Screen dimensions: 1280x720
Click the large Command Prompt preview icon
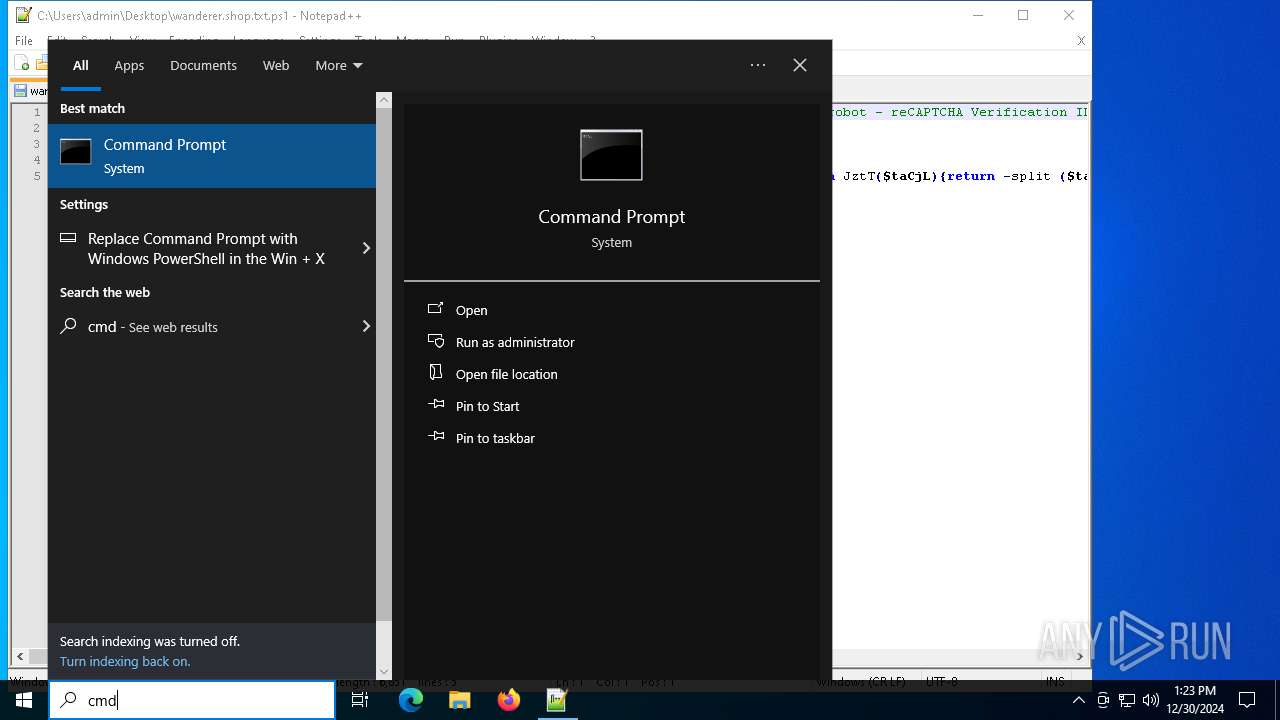click(x=611, y=155)
